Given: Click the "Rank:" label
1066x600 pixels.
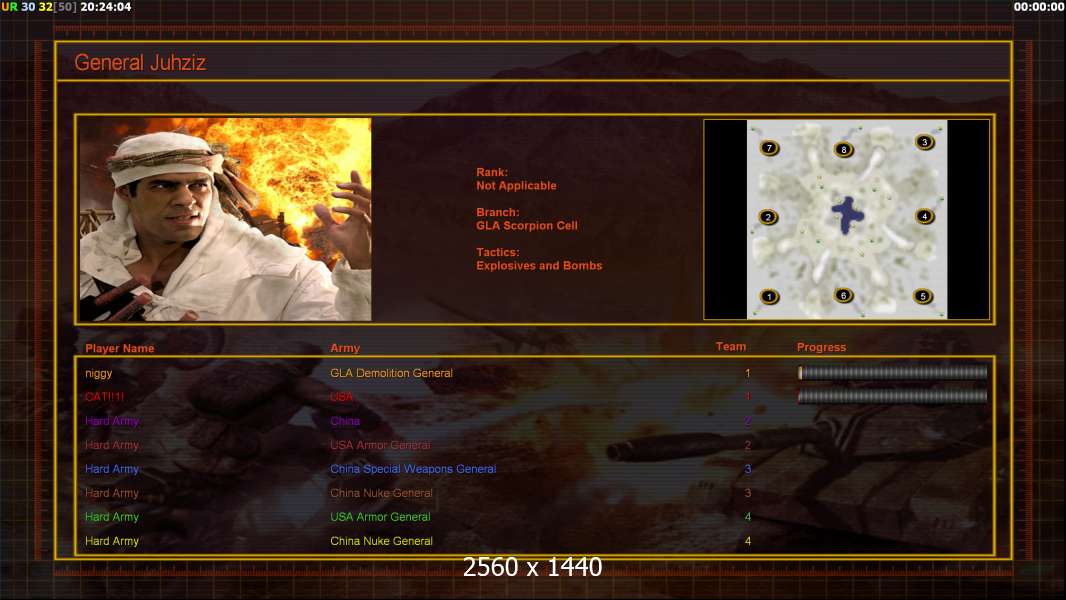Looking at the screenshot, I should (492, 172).
